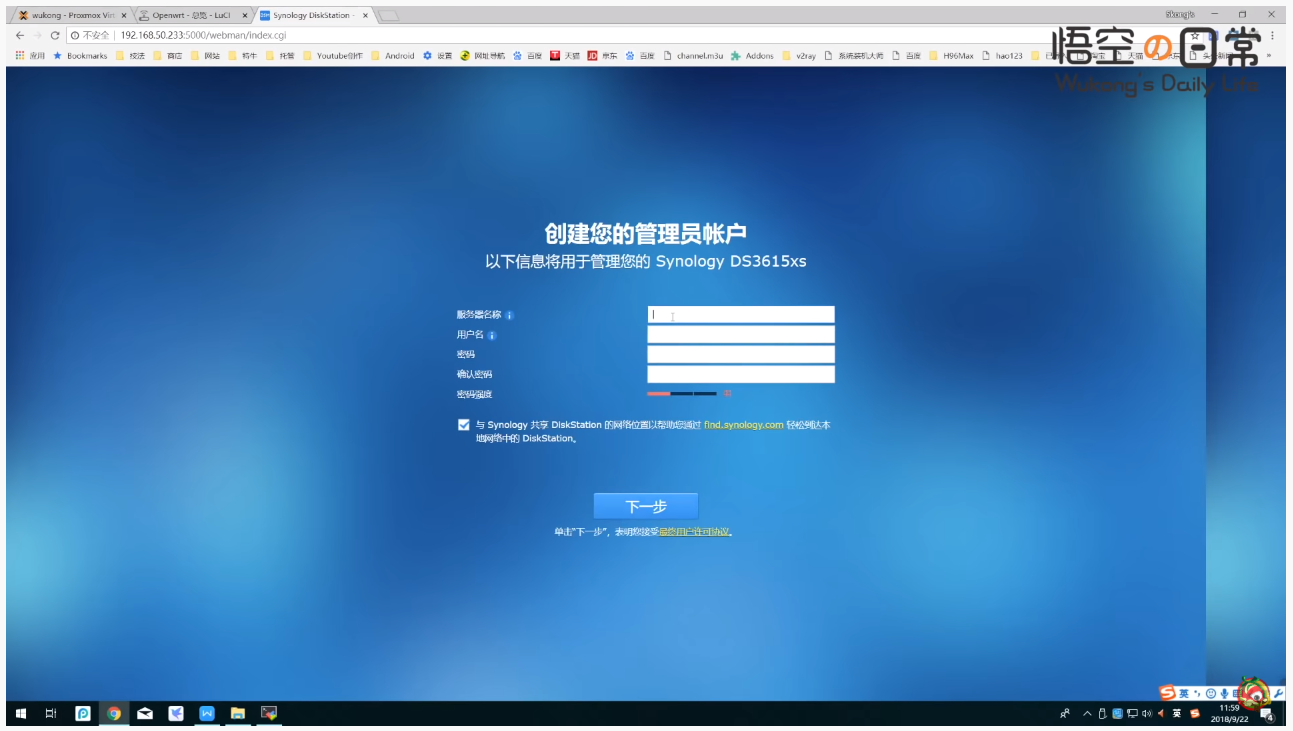Open the find.synology.com link
1293x731 pixels.
pyautogui.click(x=743, y=425)
